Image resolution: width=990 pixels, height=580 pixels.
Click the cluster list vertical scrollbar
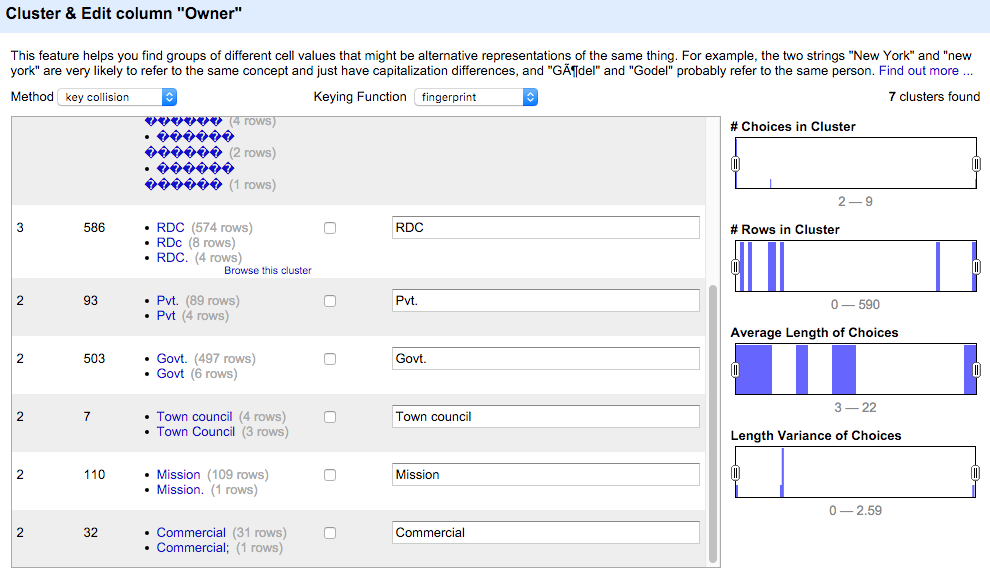pos(712,420)
